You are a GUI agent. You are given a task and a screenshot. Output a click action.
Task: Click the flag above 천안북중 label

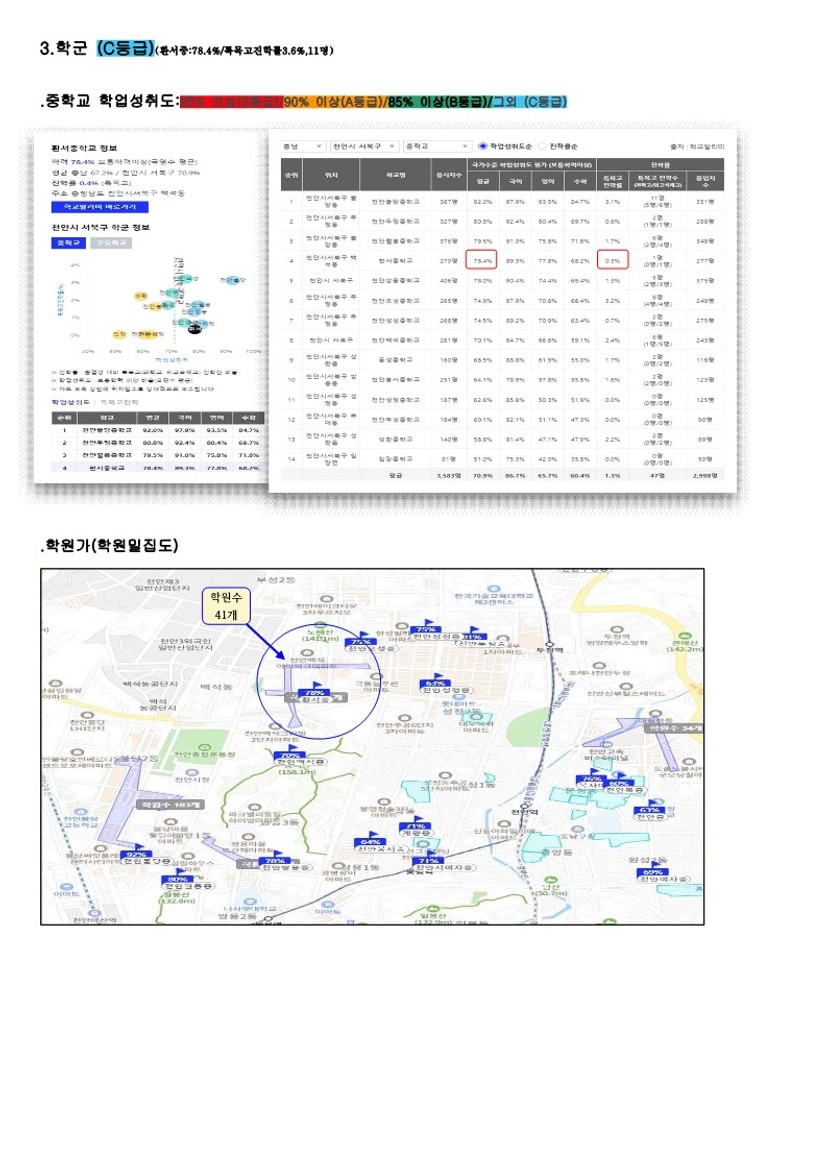[x=618, y=781]
